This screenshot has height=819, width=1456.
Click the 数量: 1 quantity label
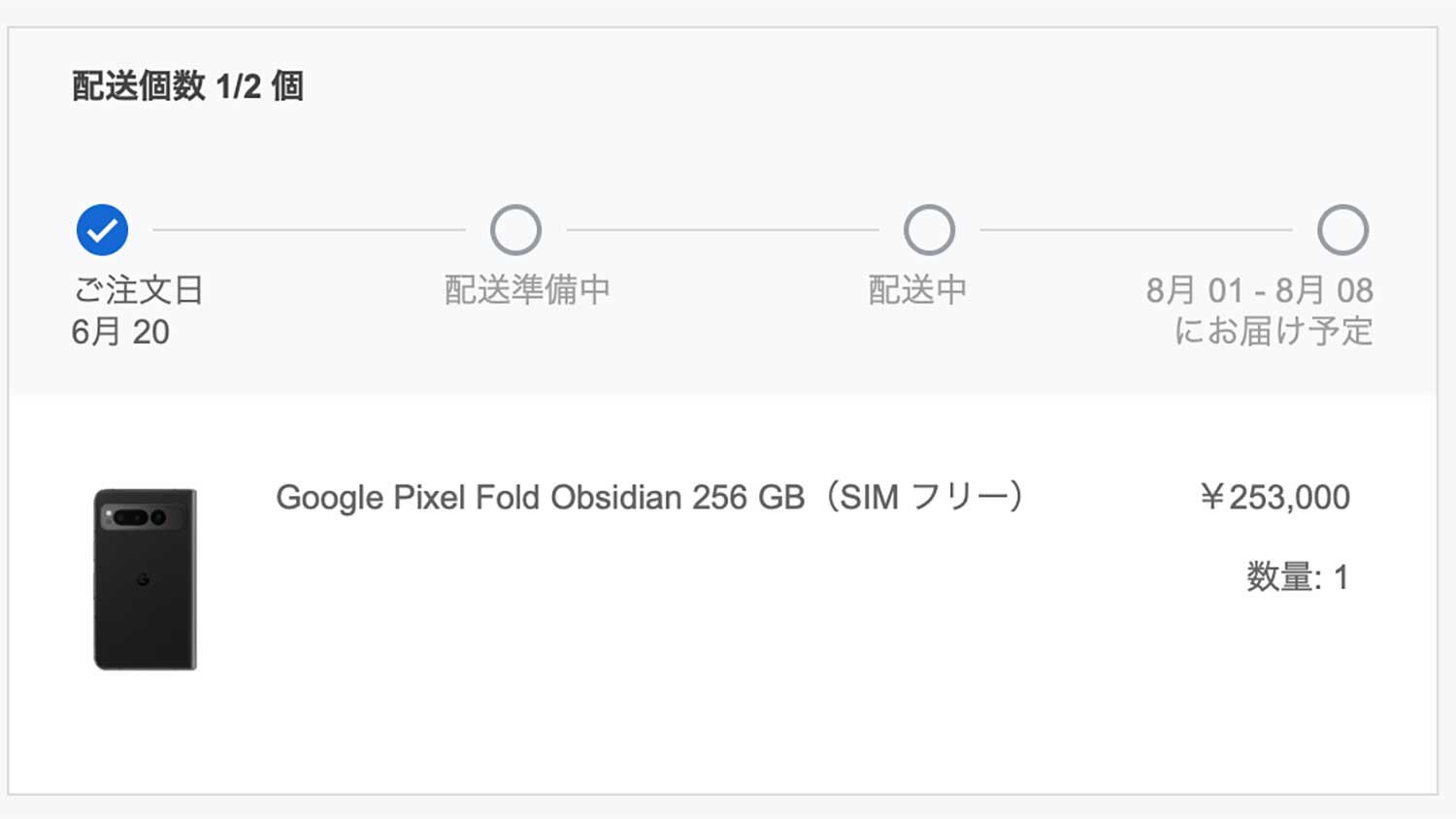pos(1297,577)
